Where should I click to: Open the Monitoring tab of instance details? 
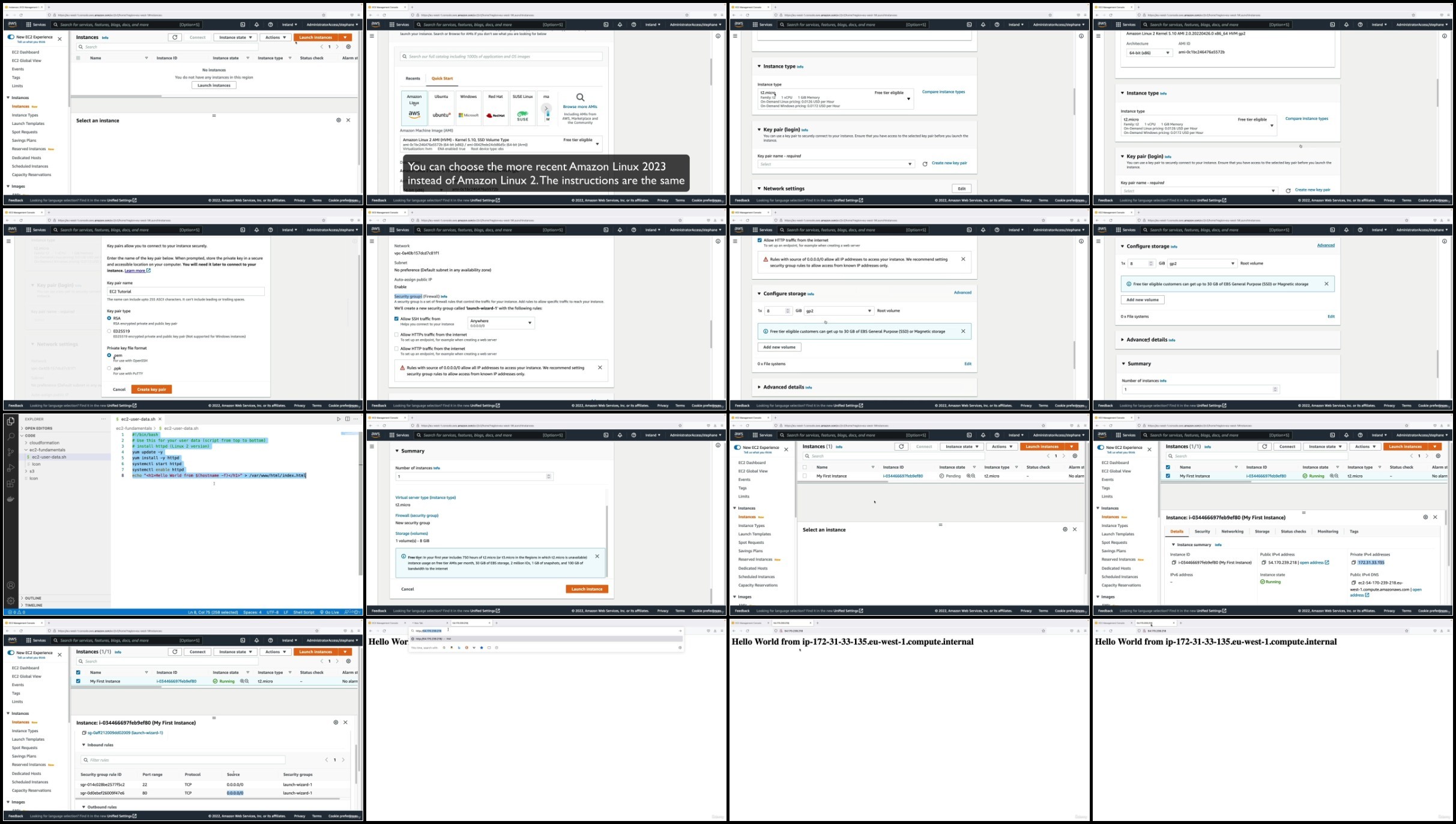coord(1328,532)
